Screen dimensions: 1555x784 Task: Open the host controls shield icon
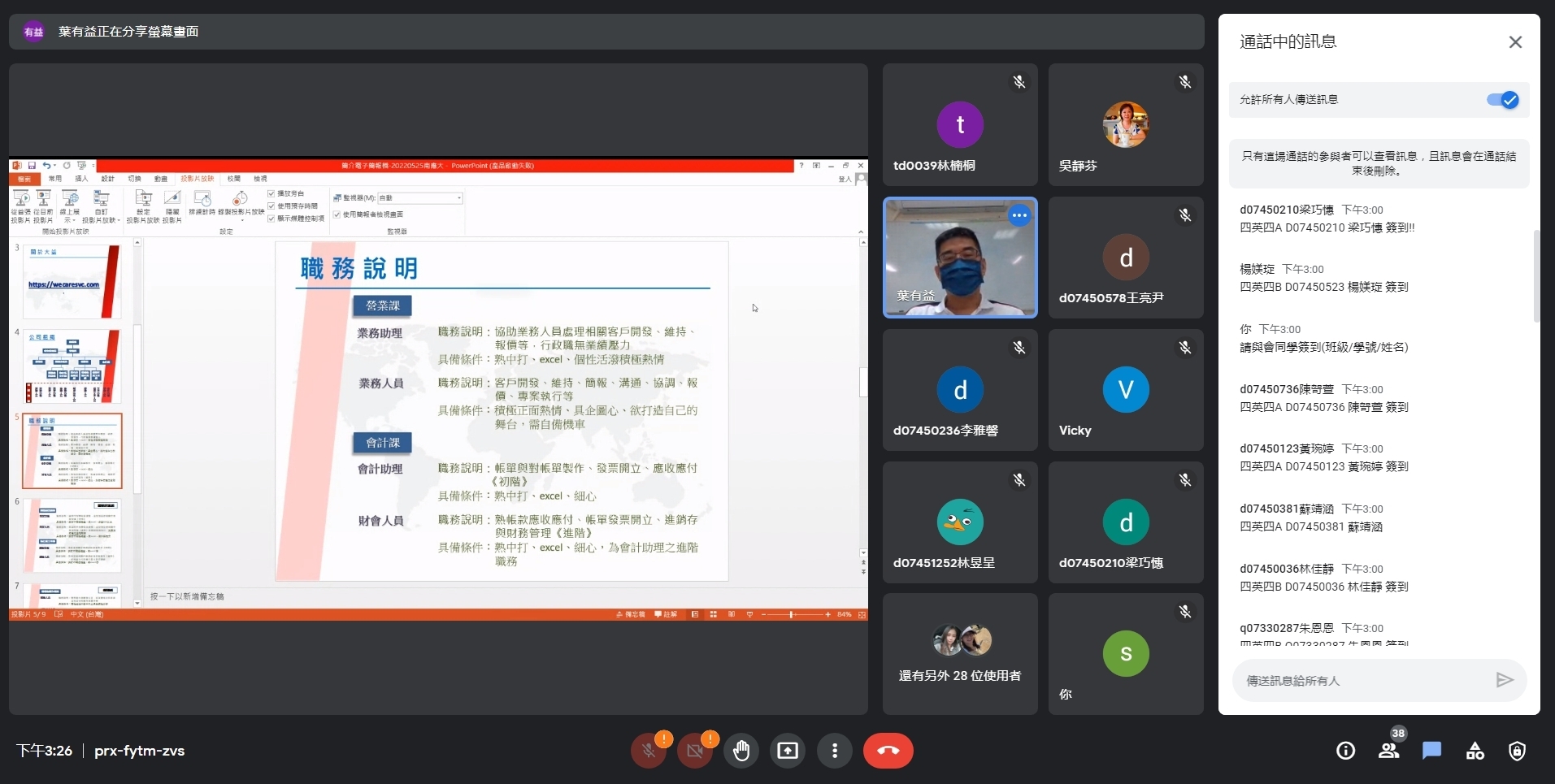coord(1517,751)
